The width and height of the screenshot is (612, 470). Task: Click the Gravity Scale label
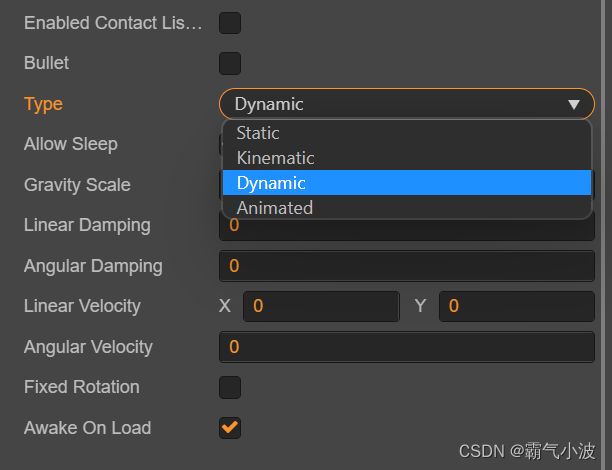click(x=77, y=185)
